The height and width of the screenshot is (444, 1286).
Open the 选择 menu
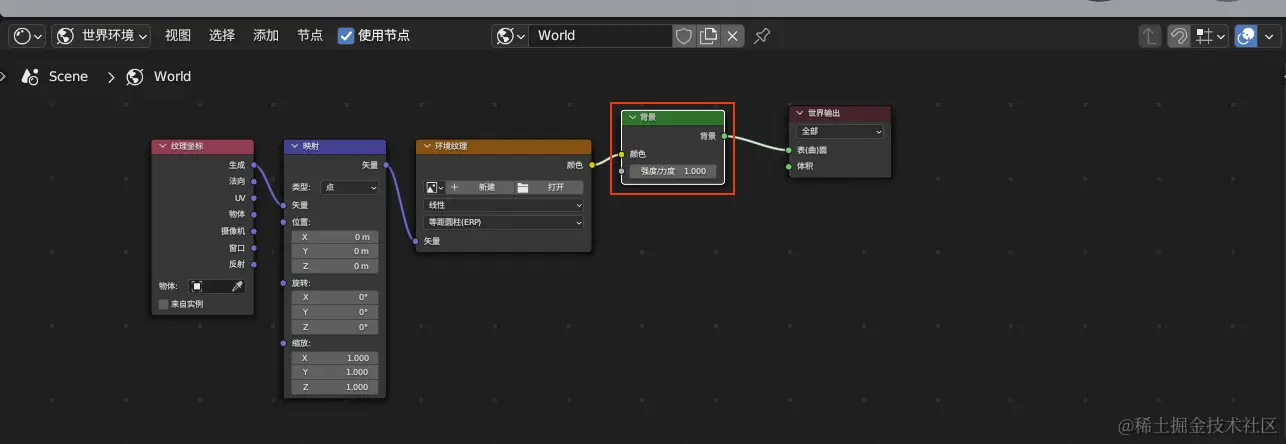point(222,35)
